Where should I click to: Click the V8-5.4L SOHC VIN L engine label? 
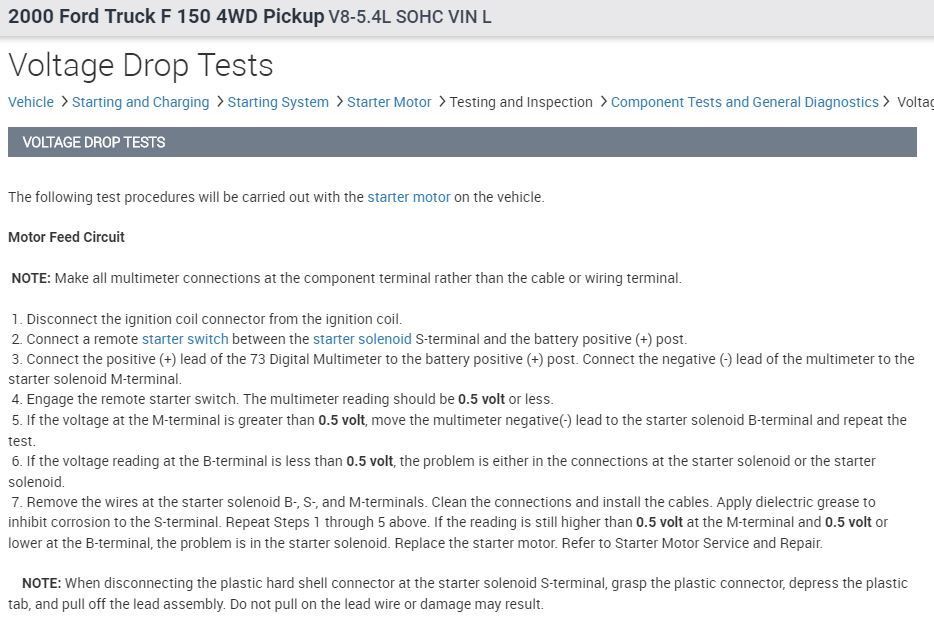tap(409, 18)
